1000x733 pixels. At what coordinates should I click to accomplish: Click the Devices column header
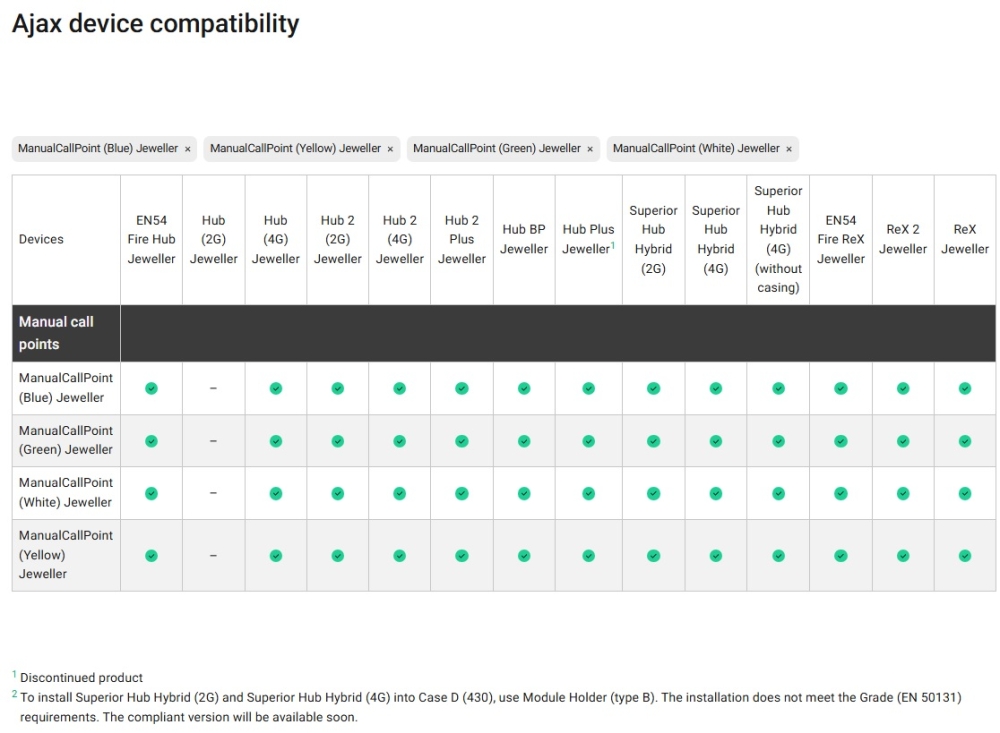coord(41,239)
